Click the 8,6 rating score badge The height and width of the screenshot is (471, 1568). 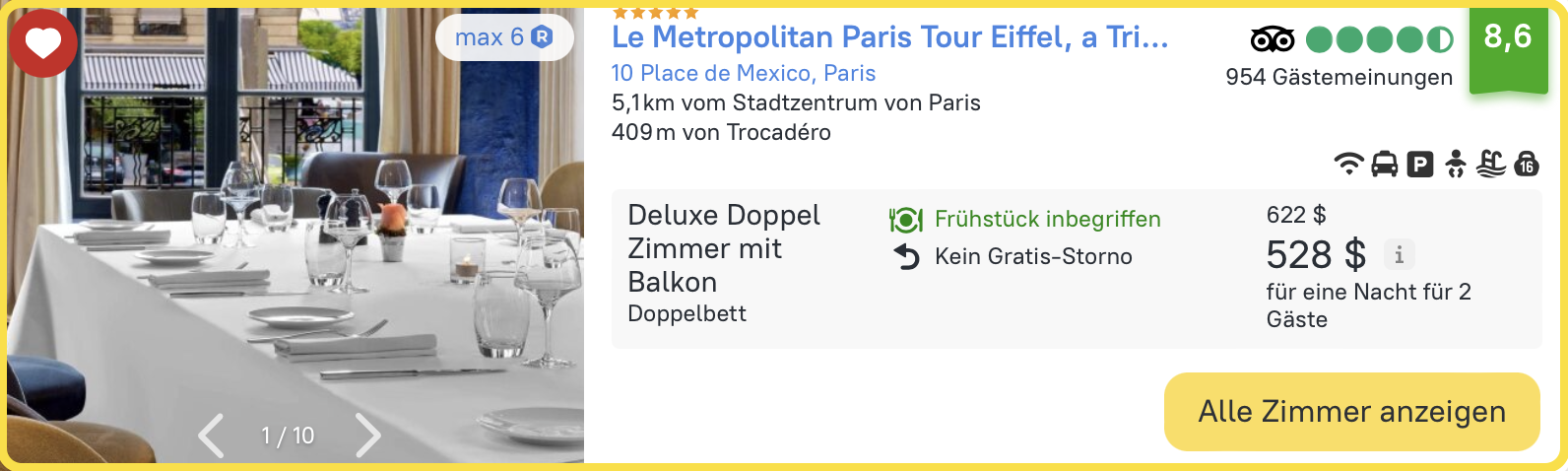(x=1508, y=39)
